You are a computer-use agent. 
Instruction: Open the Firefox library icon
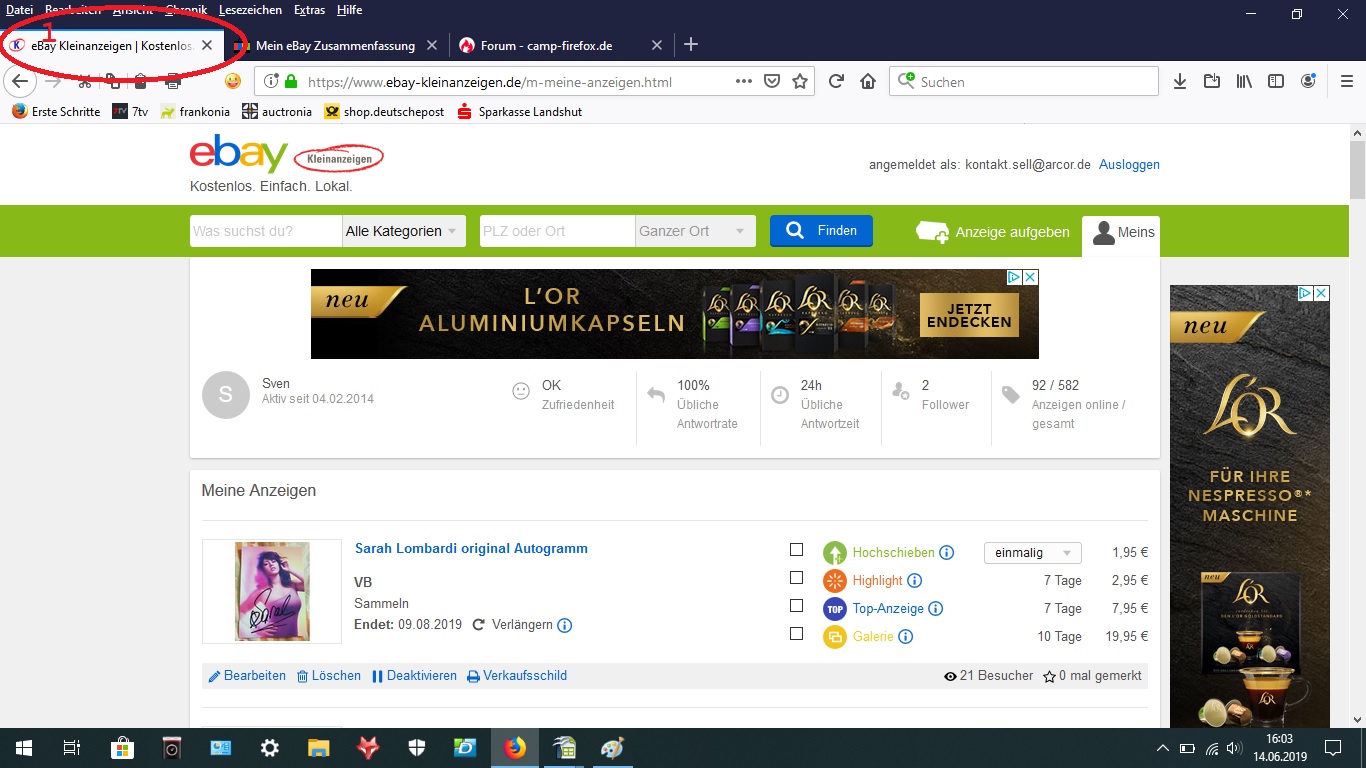(1244, 81)
